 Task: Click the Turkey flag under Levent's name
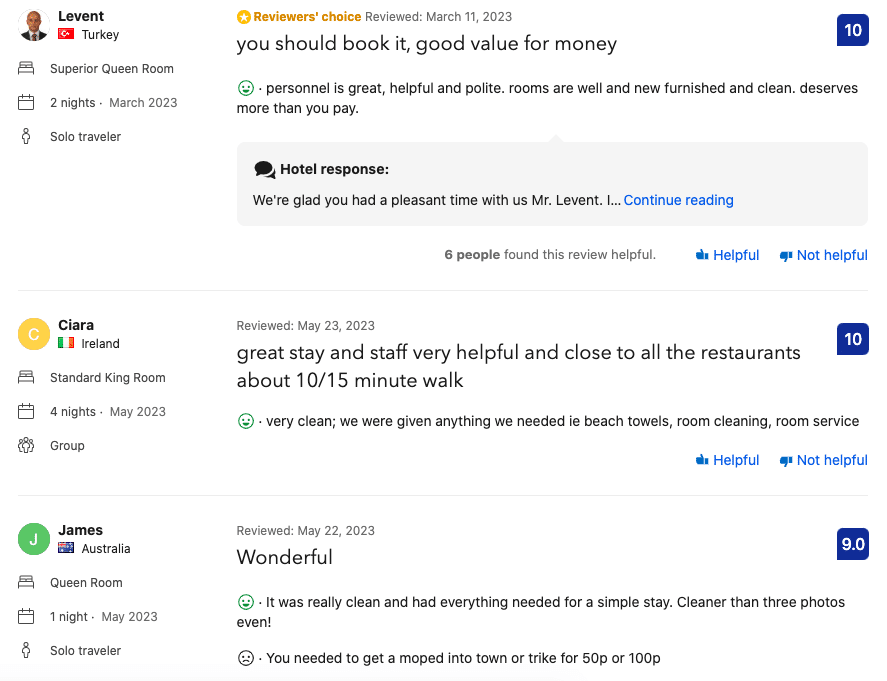[64, 33]
